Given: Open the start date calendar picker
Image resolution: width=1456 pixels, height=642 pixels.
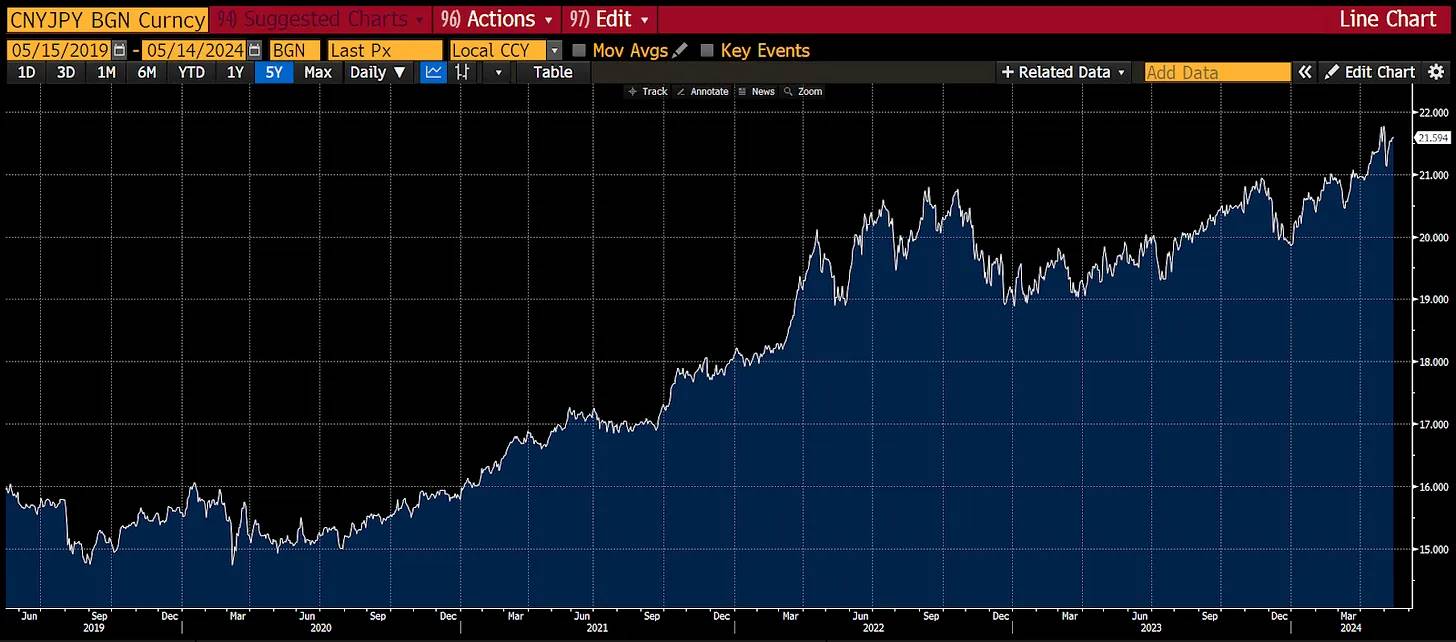Looking at the screenshot, I should click(120, 50).
